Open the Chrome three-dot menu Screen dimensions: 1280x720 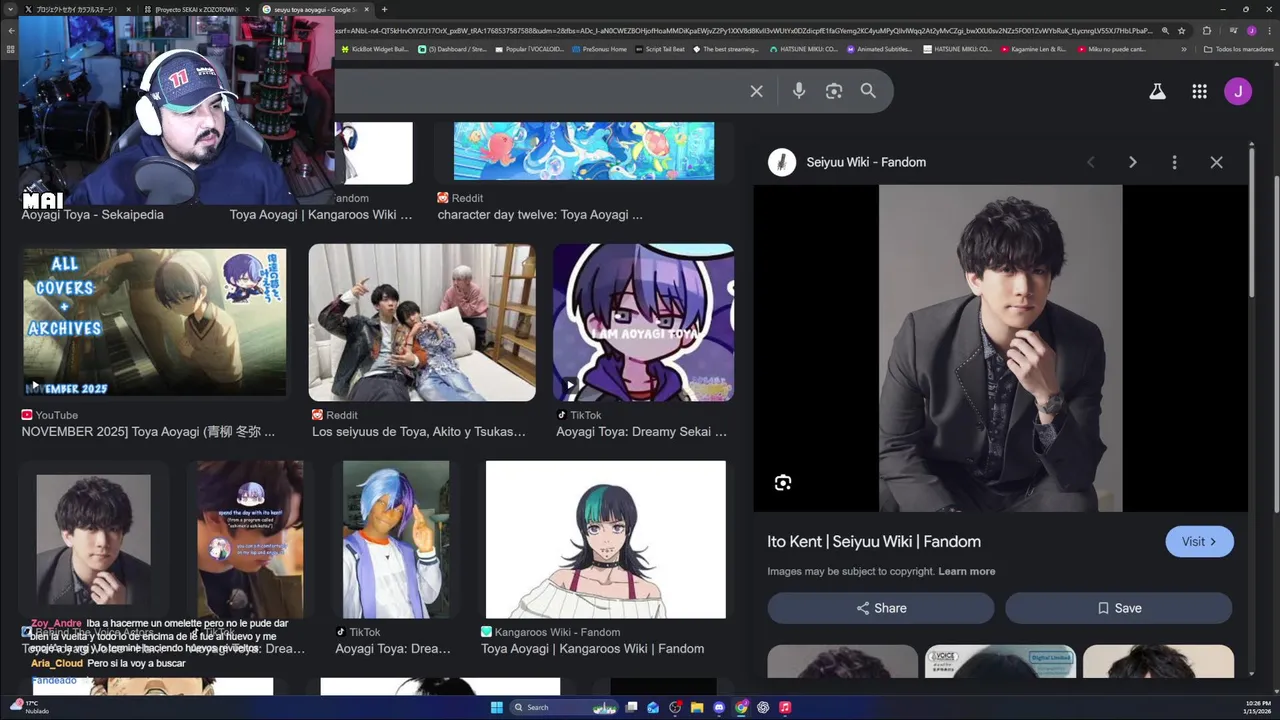pyautogui.click(x=1269, y=31)
